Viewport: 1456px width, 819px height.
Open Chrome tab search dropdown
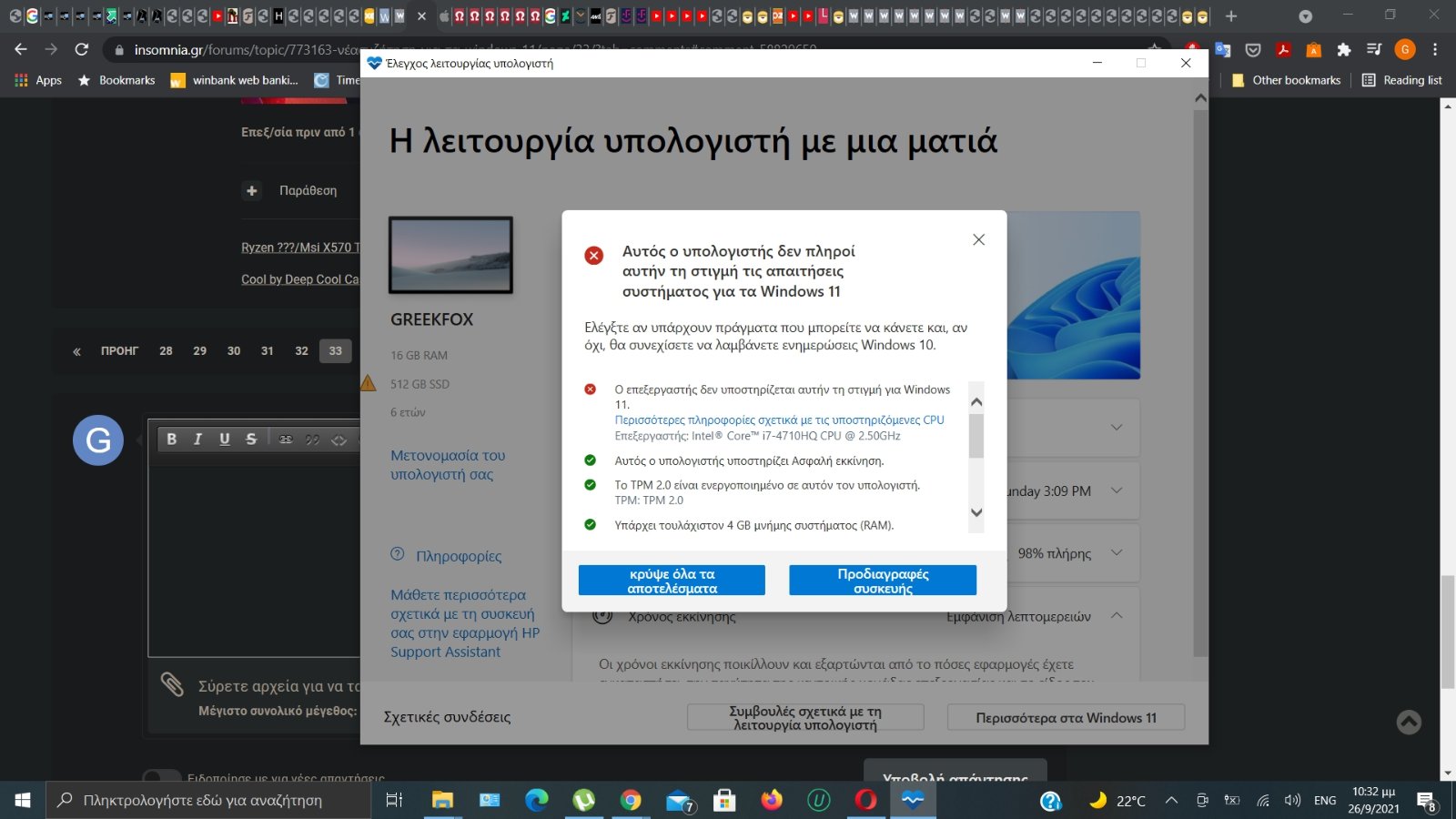pos(1305,16)
